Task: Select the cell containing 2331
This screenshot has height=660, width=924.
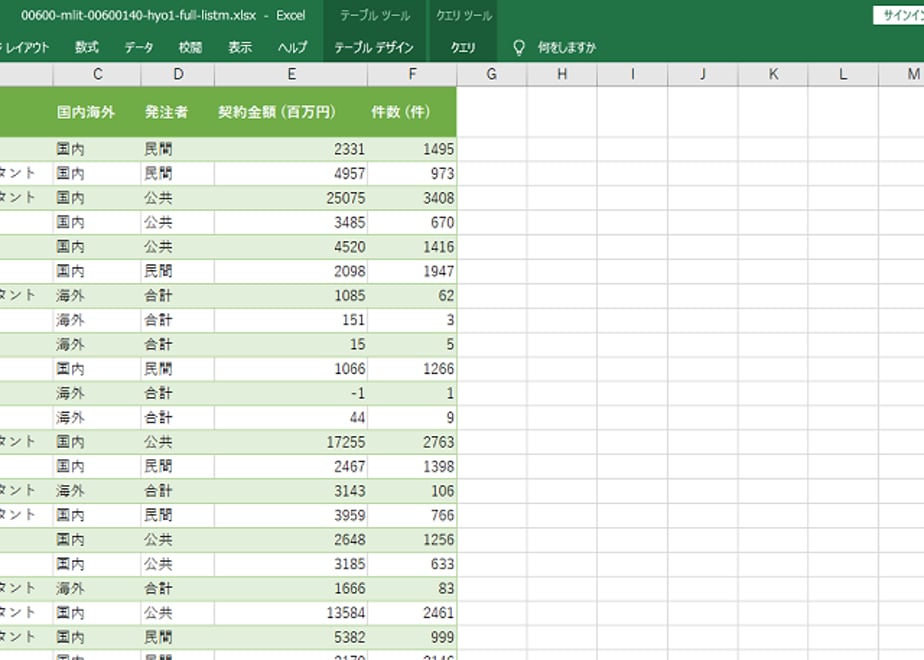Action: click(x=291, y=149)
